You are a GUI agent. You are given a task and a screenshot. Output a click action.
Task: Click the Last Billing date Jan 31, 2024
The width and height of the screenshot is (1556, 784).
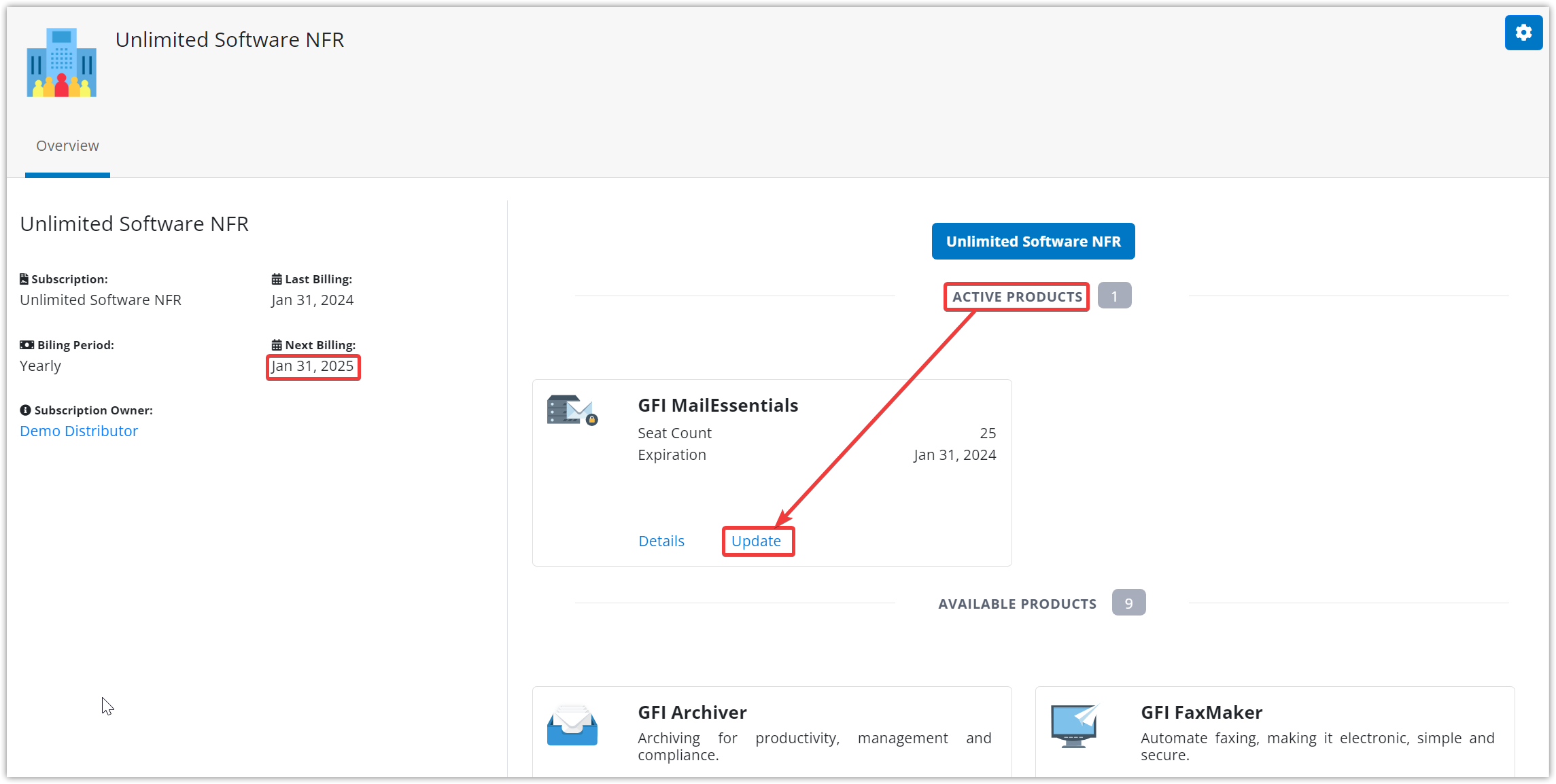[313, 300]
